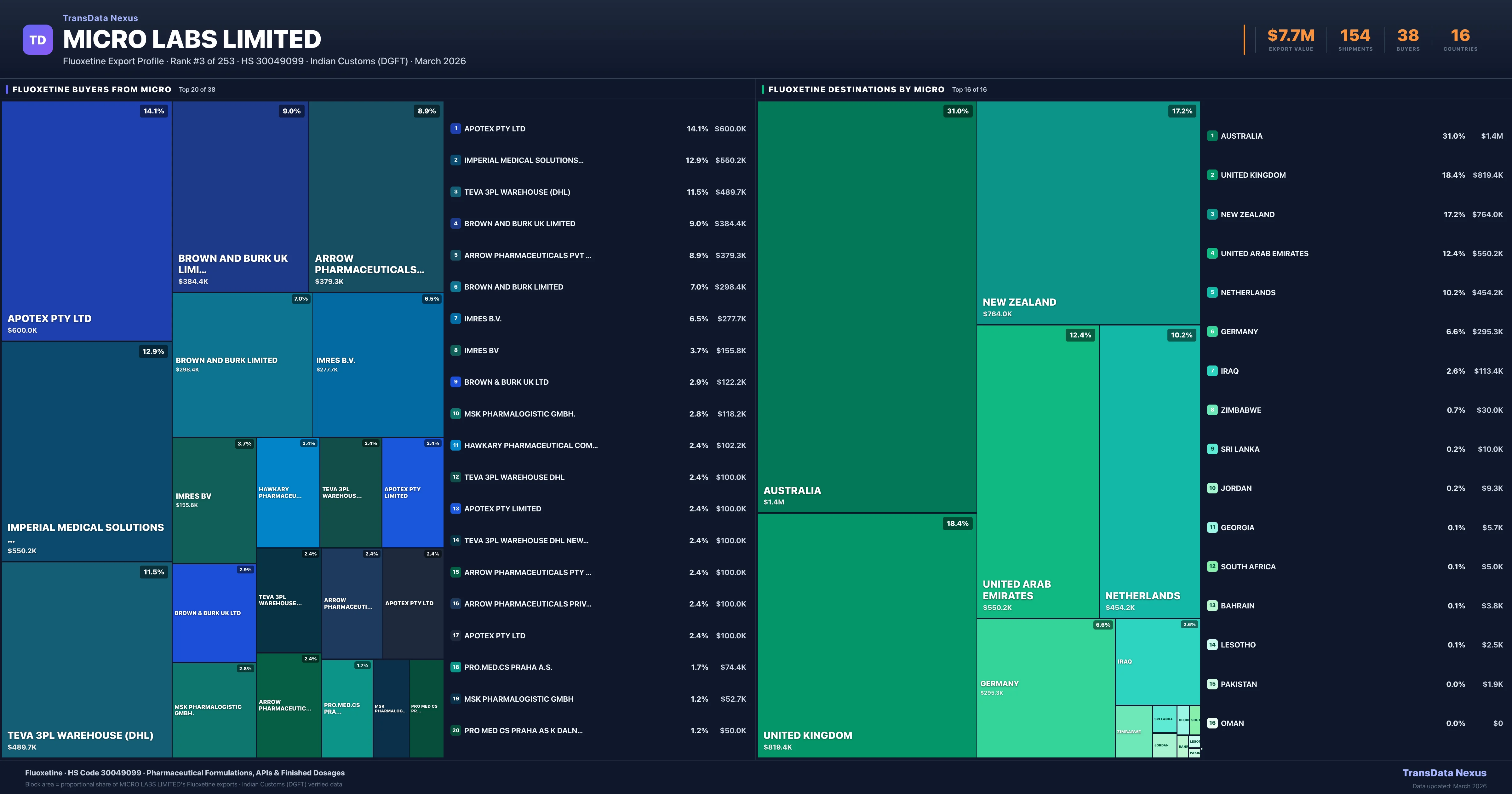Image resolution: width=1512 pixels, height=794 pixels.
Task: Click the purple TD logo icon
Action: click(37, 40)
